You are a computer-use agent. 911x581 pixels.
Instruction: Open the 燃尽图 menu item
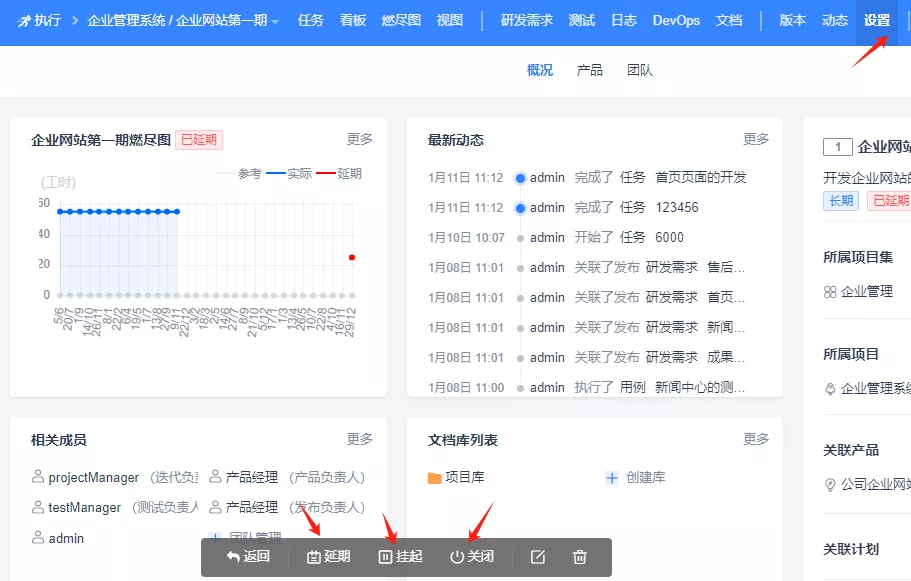401,20
